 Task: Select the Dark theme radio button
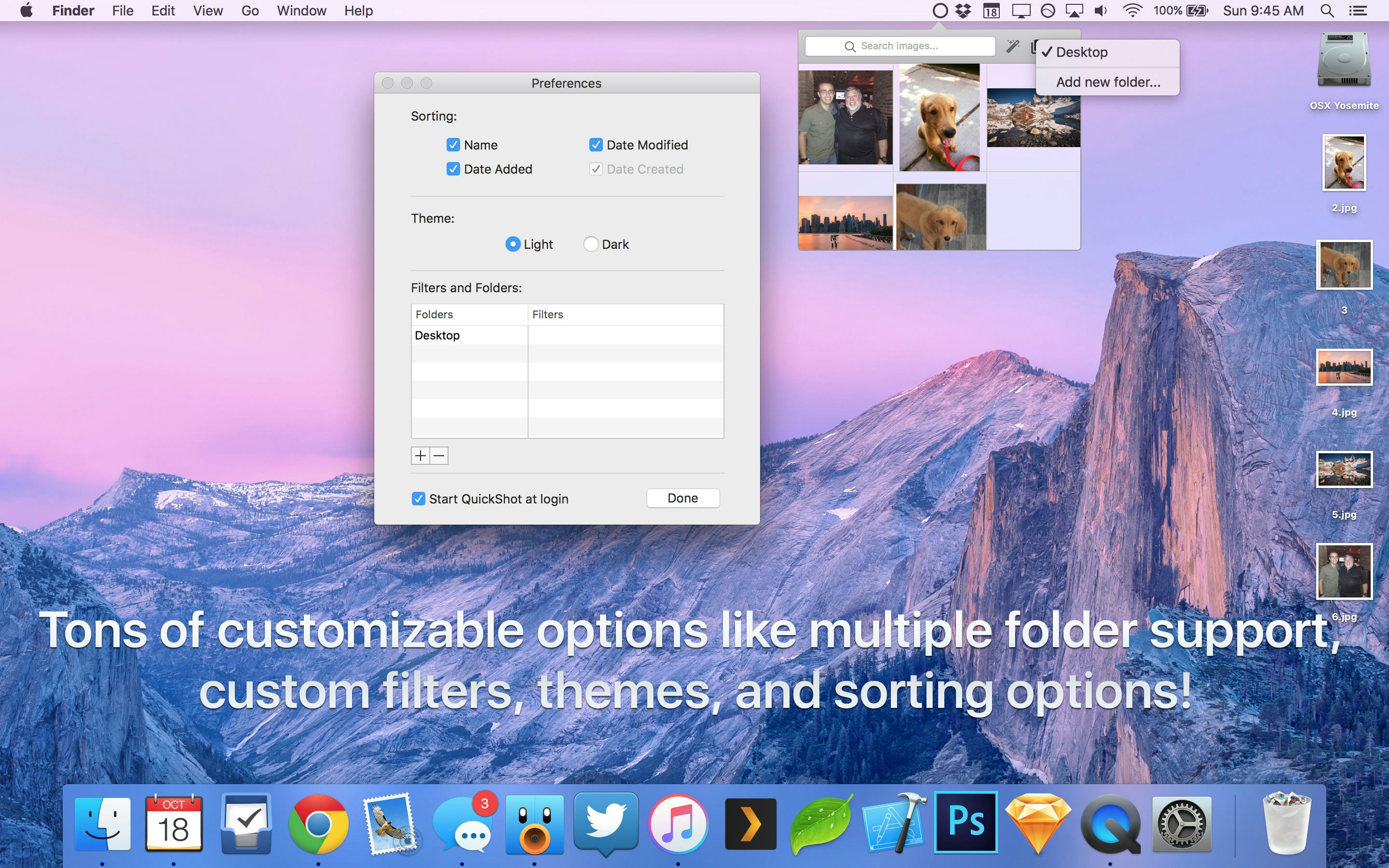pos(591,244)
